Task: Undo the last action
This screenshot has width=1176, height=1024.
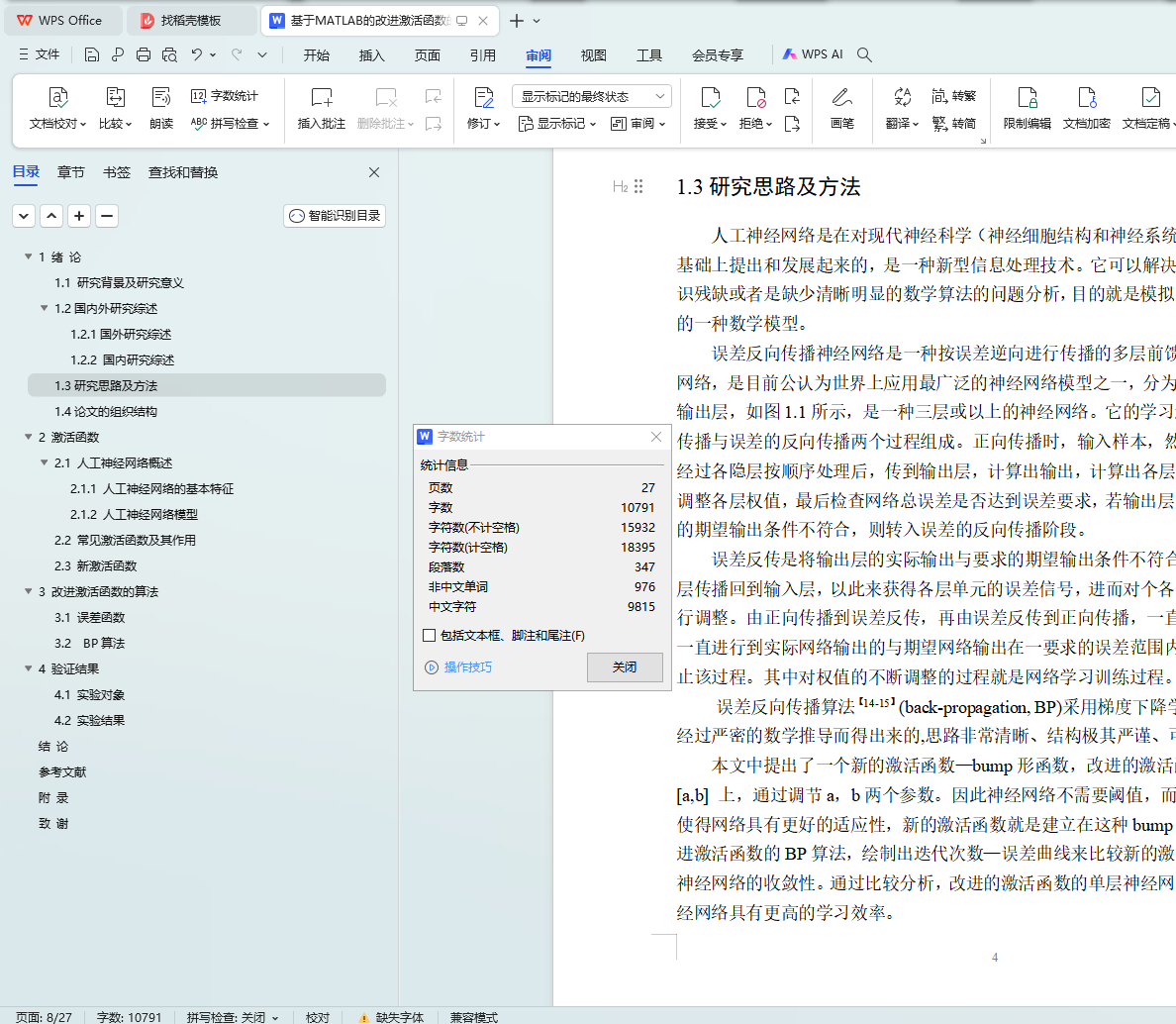Action: [197, 54]
